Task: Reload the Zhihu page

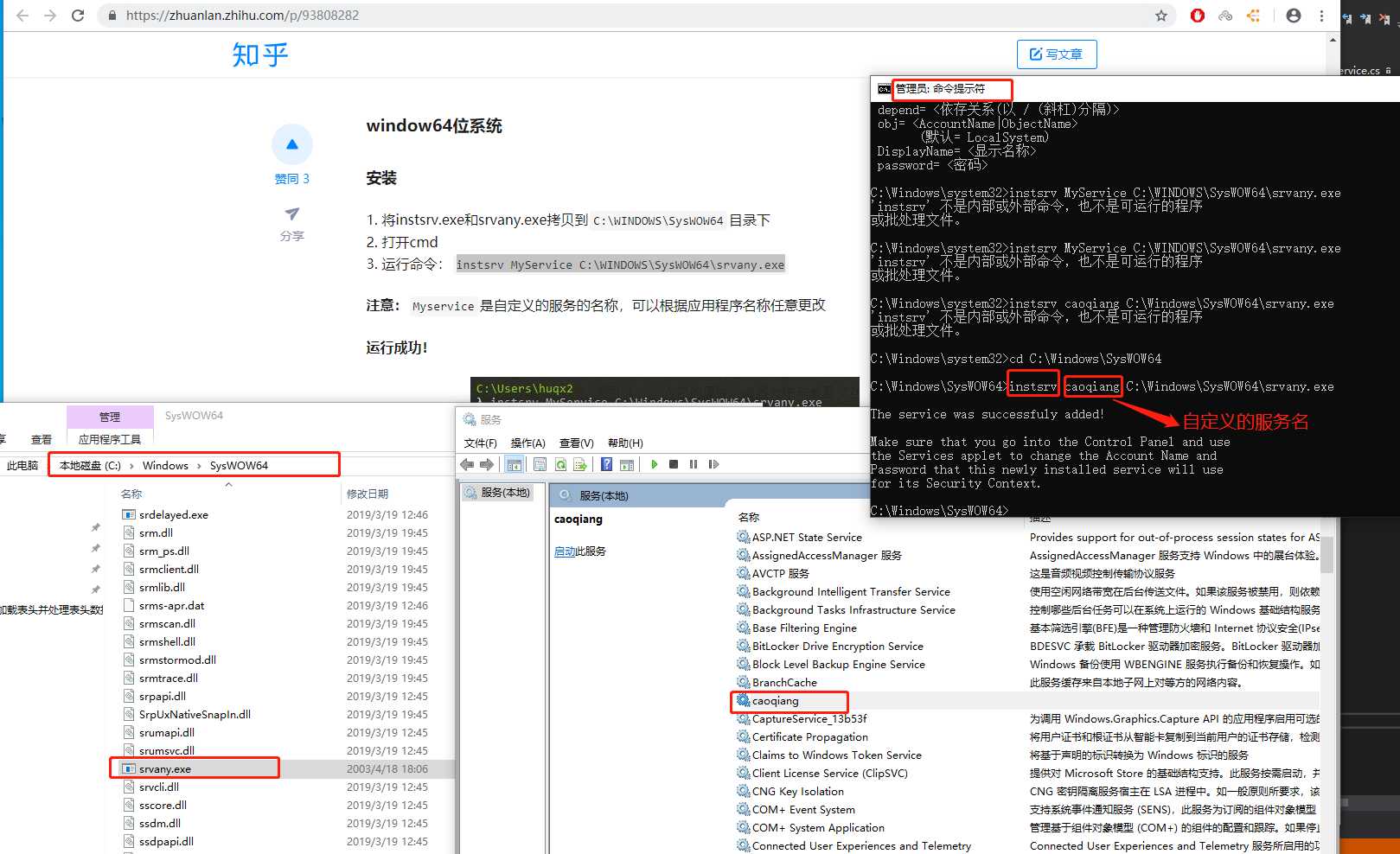Action: point(78,16)
